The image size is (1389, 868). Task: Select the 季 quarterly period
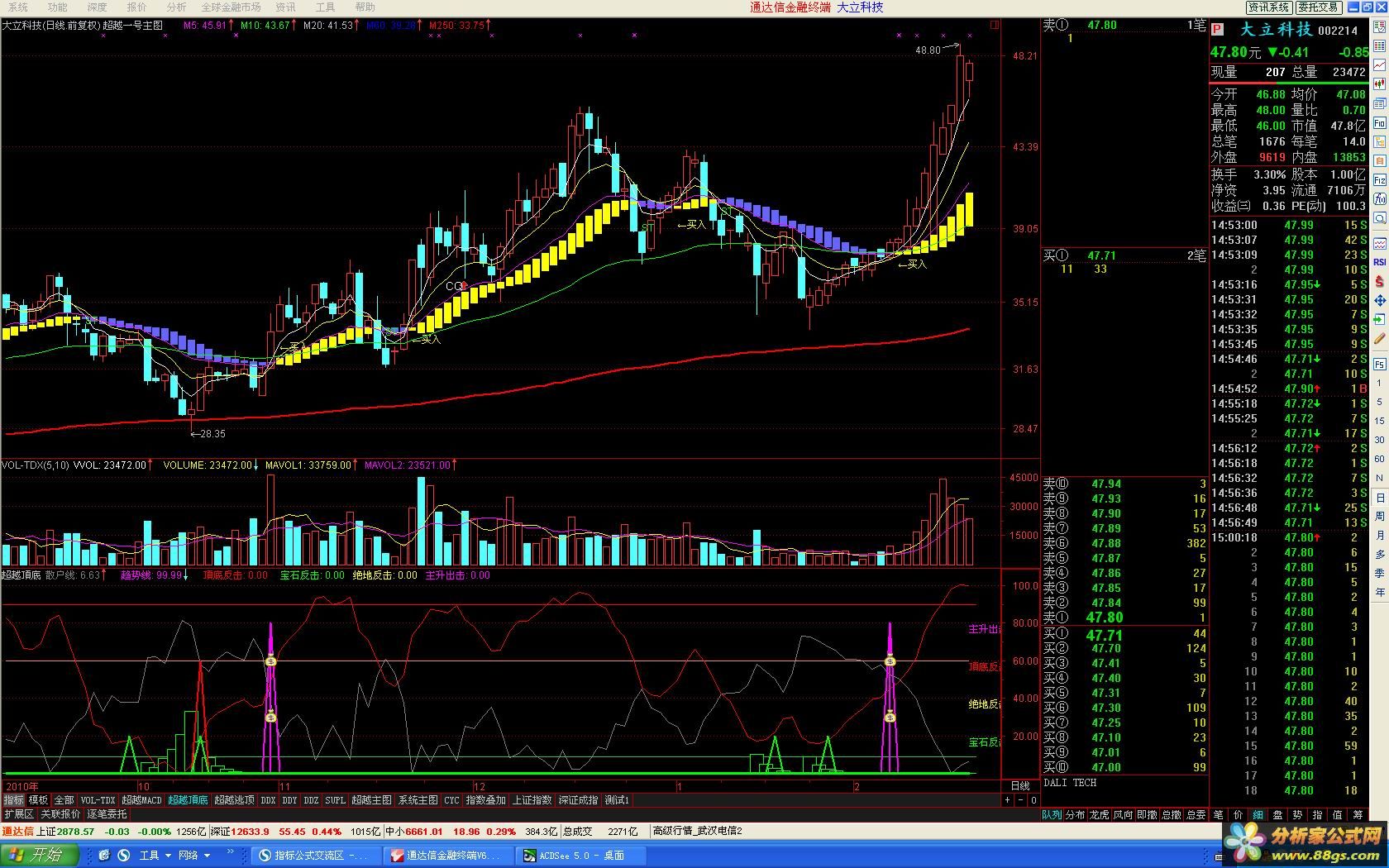1380,573
